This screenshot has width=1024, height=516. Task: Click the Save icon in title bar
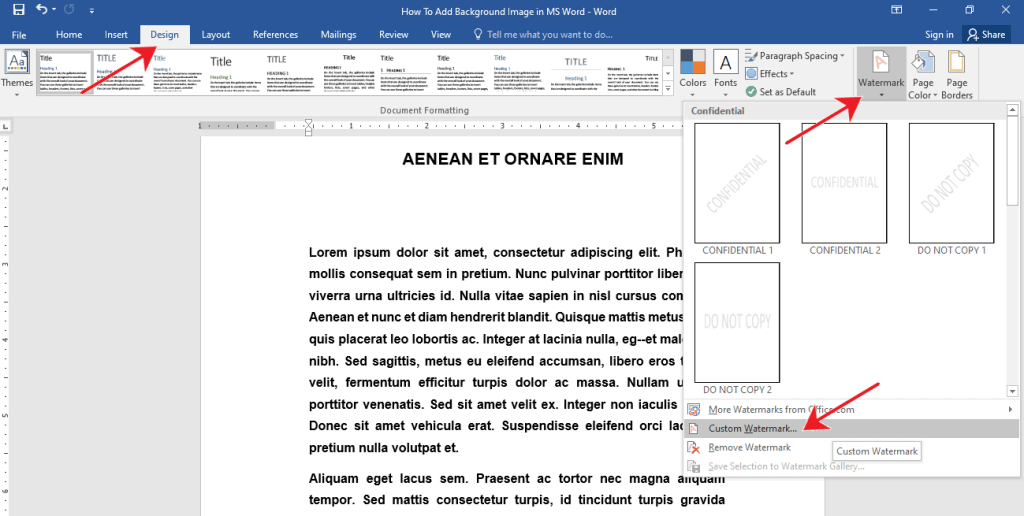click(18, 10)
